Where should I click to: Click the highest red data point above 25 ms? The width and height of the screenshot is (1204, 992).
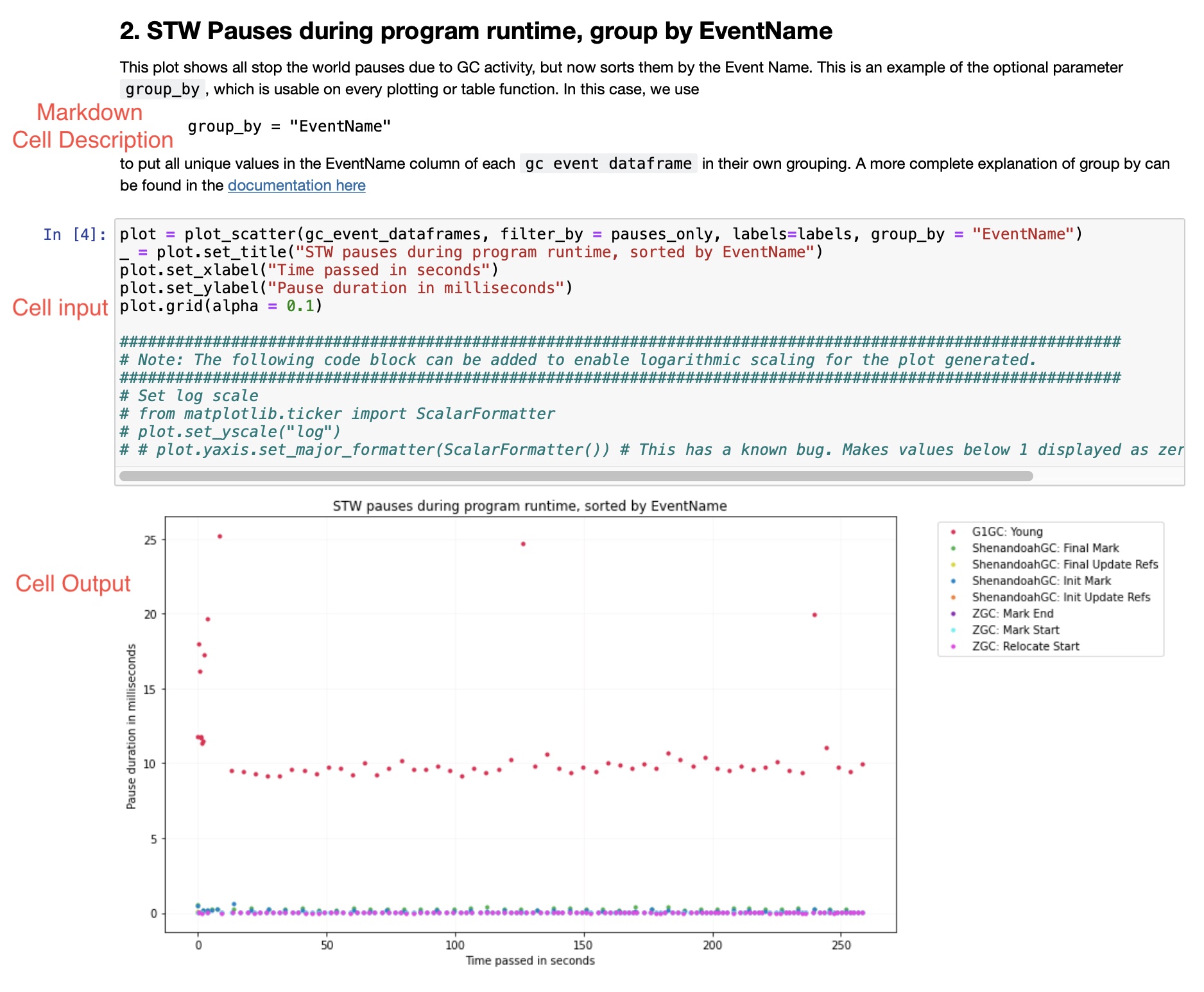tap(219, 536)
